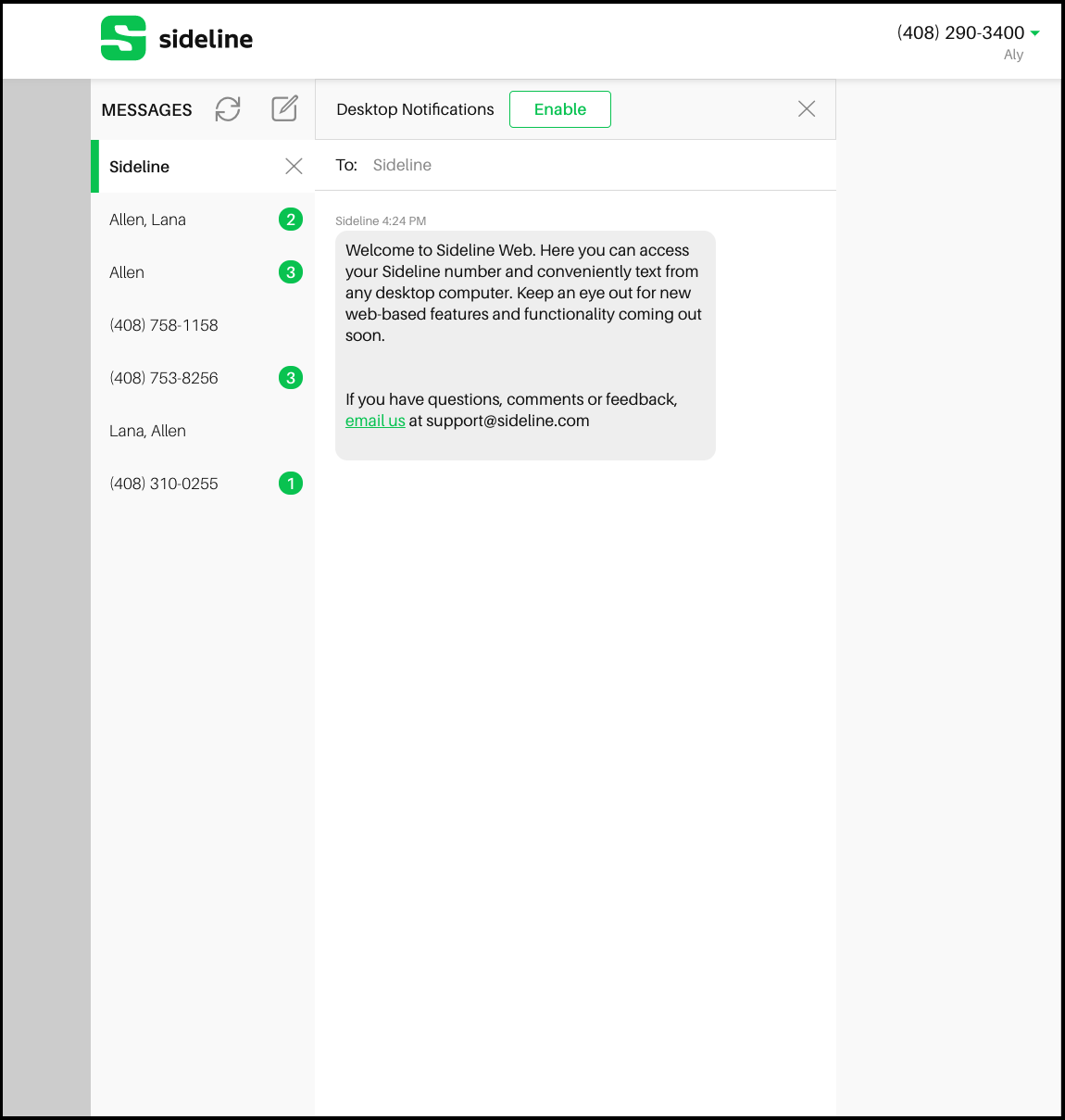
Task: Open the Lana, Allen conversation
Action: coord(203,431)
